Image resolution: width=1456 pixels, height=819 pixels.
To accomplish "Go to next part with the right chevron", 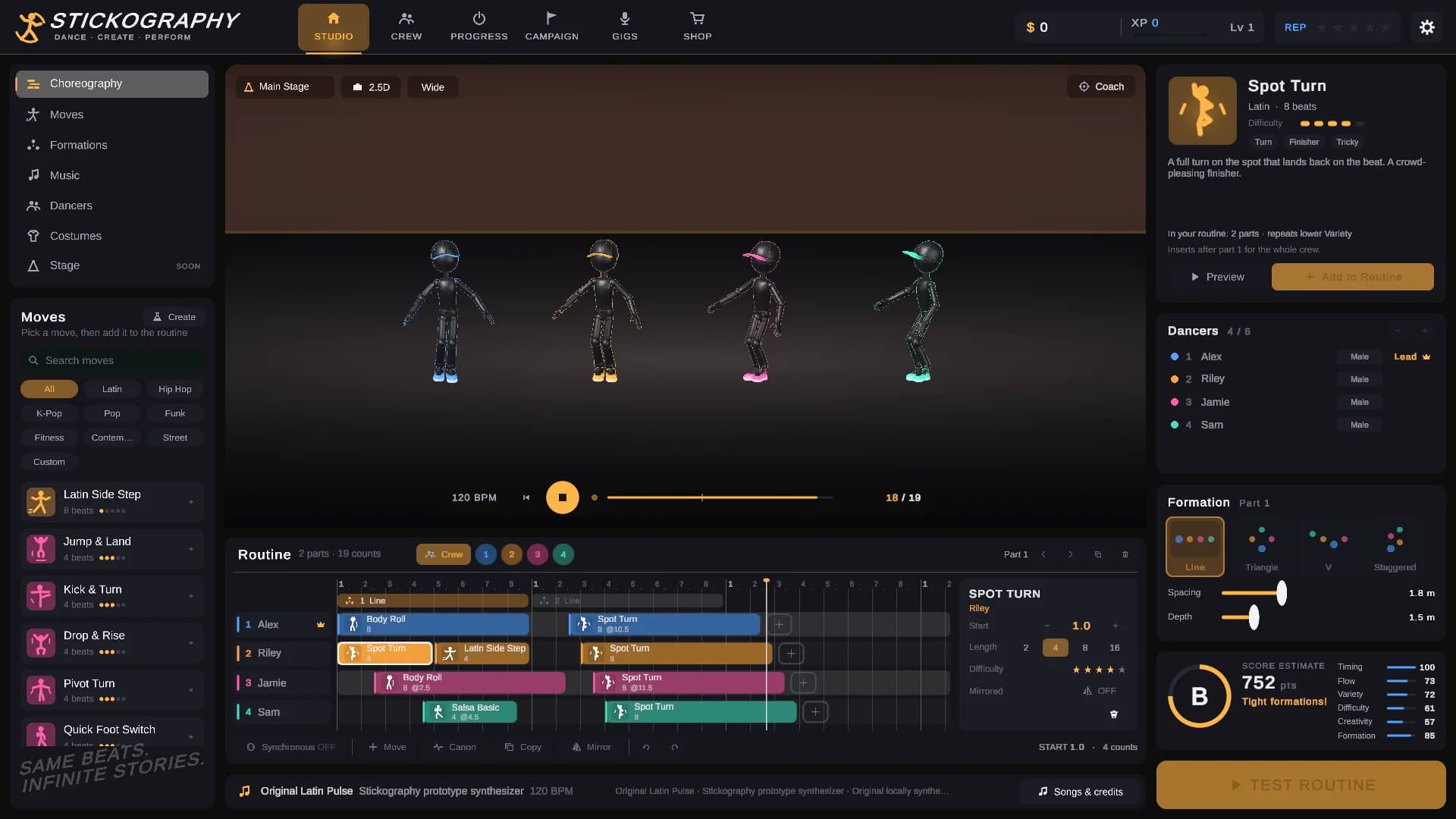I will (1070, 554).
